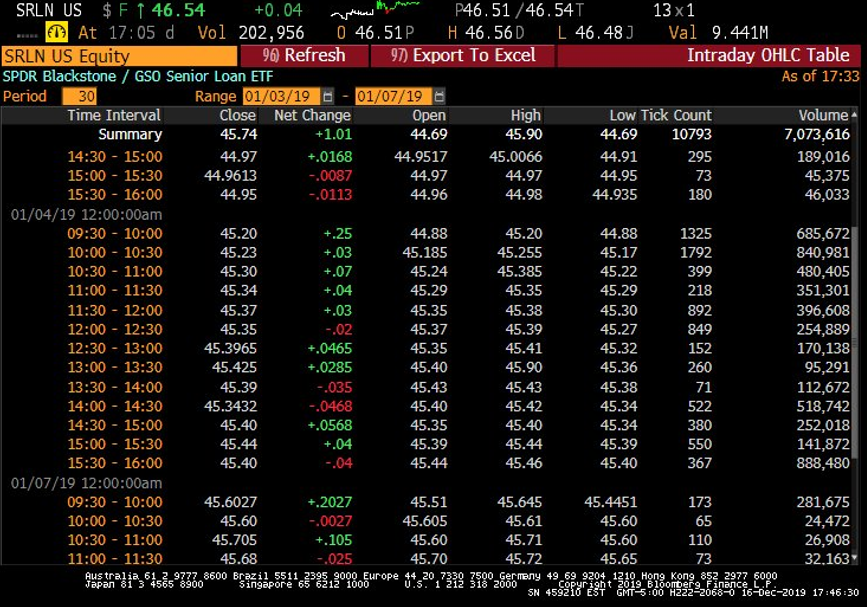Click the scroll up arrow next to Volume header
867x607 pixels.
[x=855, y=115]
